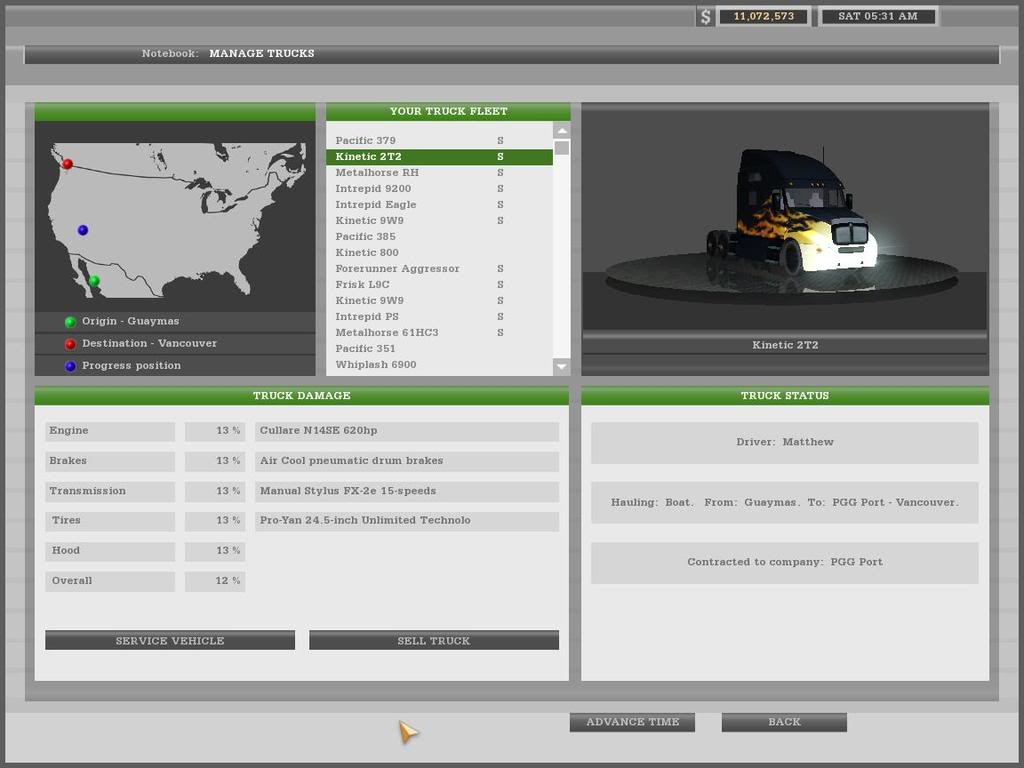Click the green Origin legend dot
The height and width of the screenshot is (768, 1024).
pyautogui.click(x=70, y=322)
